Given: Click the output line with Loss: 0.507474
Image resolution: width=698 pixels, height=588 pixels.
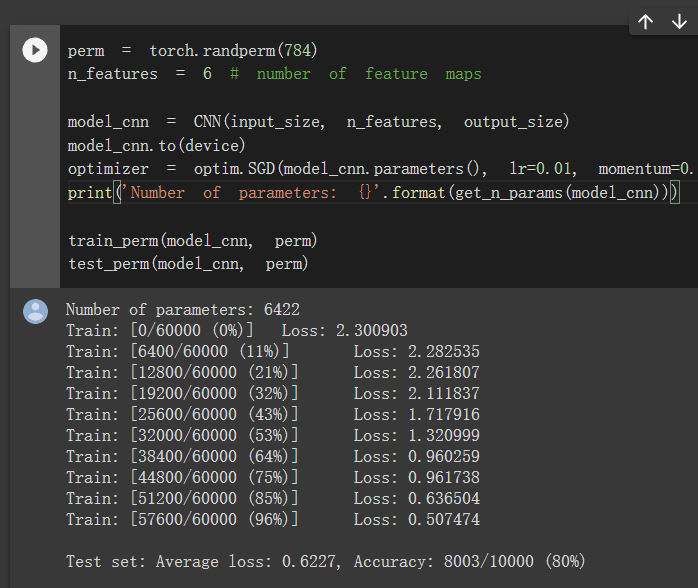Looking at the screenshot, I should click(x=273, y=519).
